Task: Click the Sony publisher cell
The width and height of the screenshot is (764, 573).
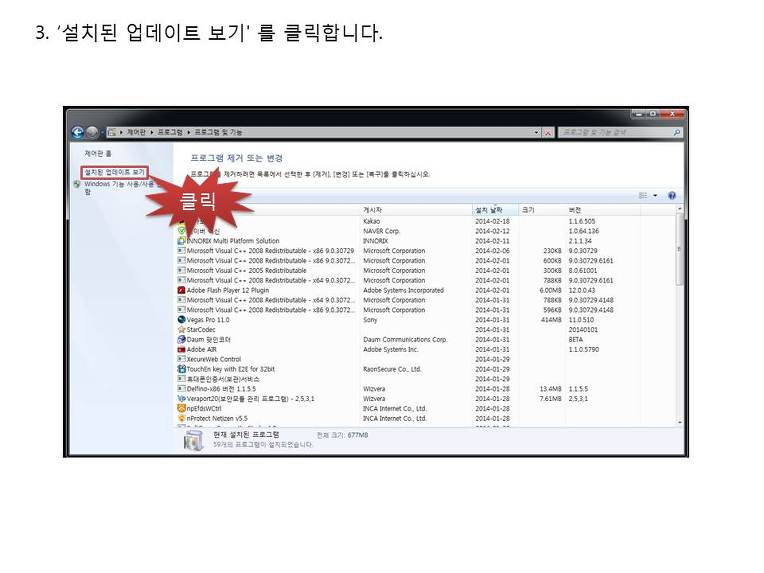Action: click(x=370, y=320)
